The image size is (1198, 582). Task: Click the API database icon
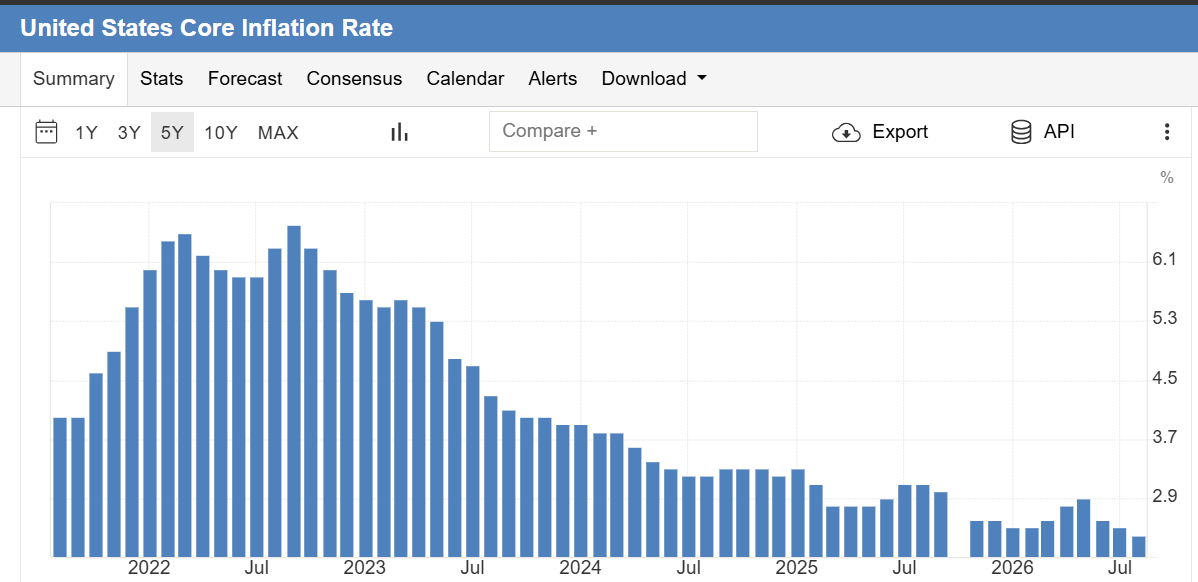pos(1021,132)
